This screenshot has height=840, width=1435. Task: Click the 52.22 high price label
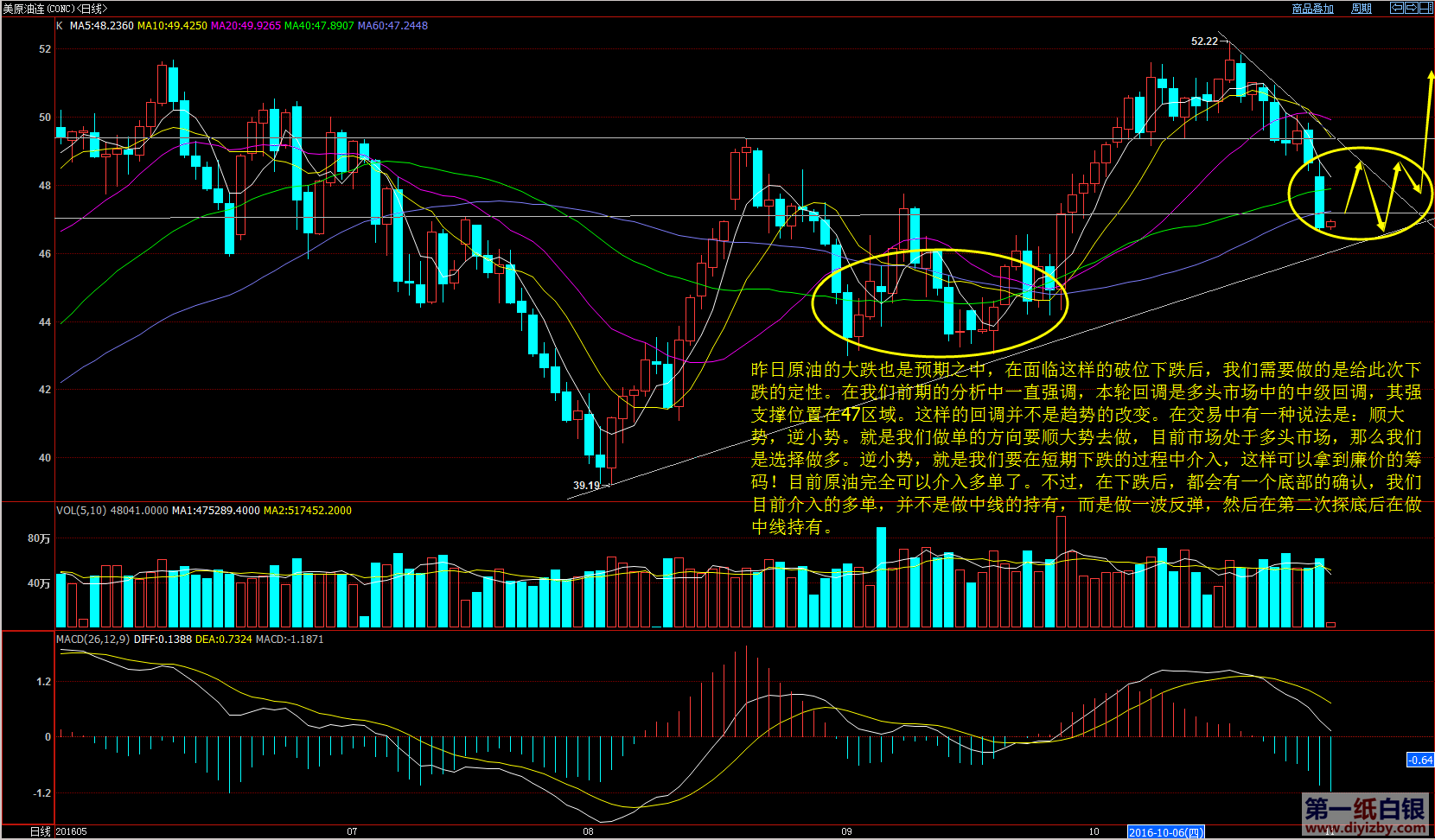(1204, 41)
